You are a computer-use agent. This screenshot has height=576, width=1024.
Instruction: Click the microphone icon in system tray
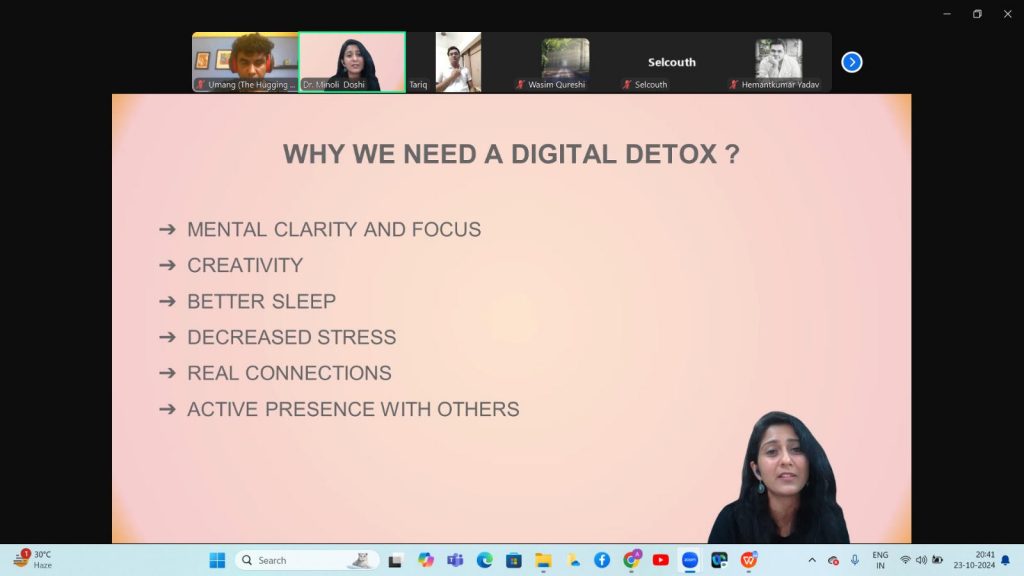tap(854, 560)
